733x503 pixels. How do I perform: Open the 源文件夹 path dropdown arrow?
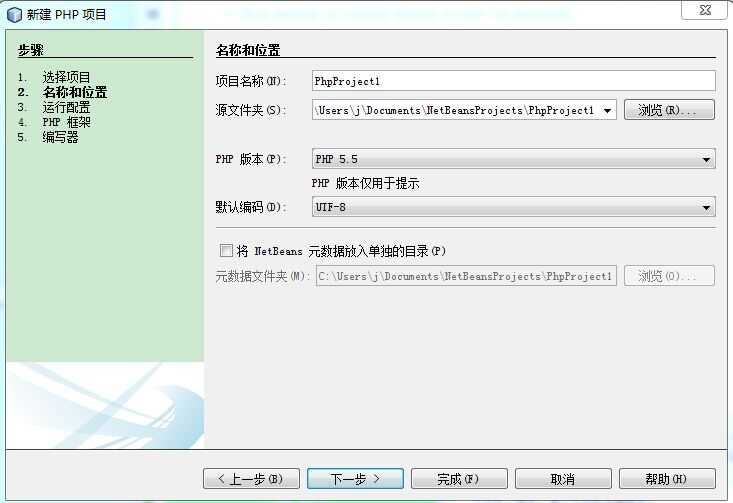click(607, 110)
